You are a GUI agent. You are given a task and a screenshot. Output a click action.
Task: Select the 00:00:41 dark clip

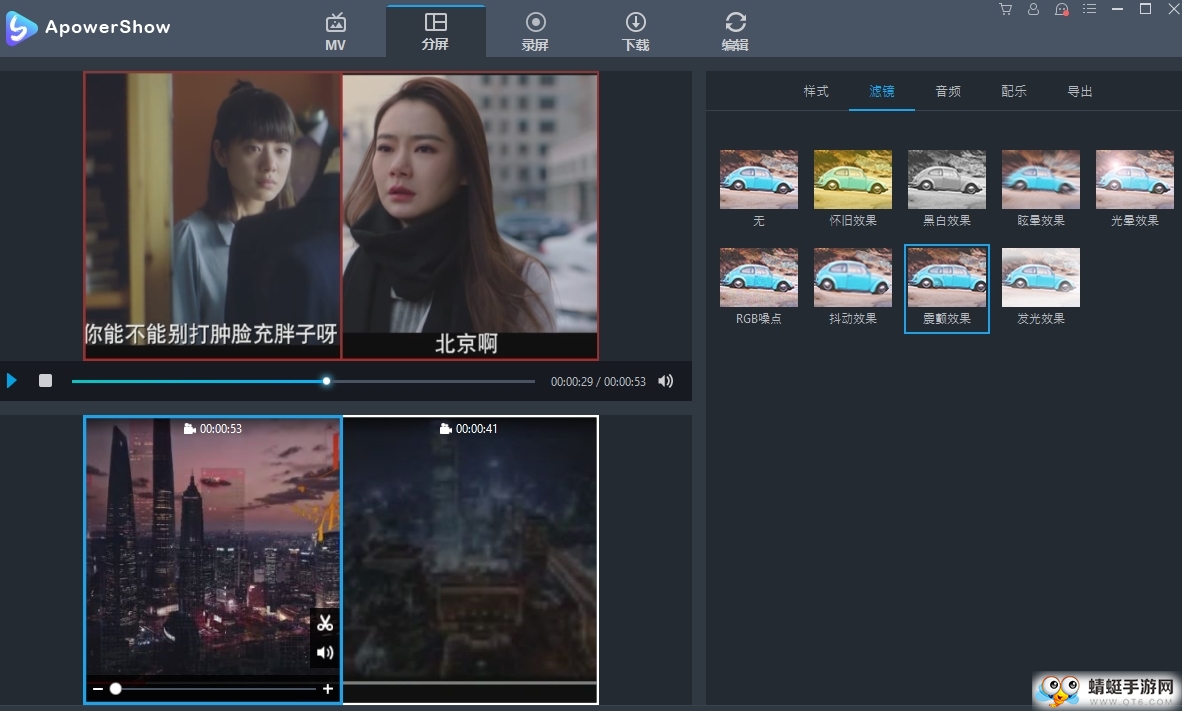coord(470,559)
